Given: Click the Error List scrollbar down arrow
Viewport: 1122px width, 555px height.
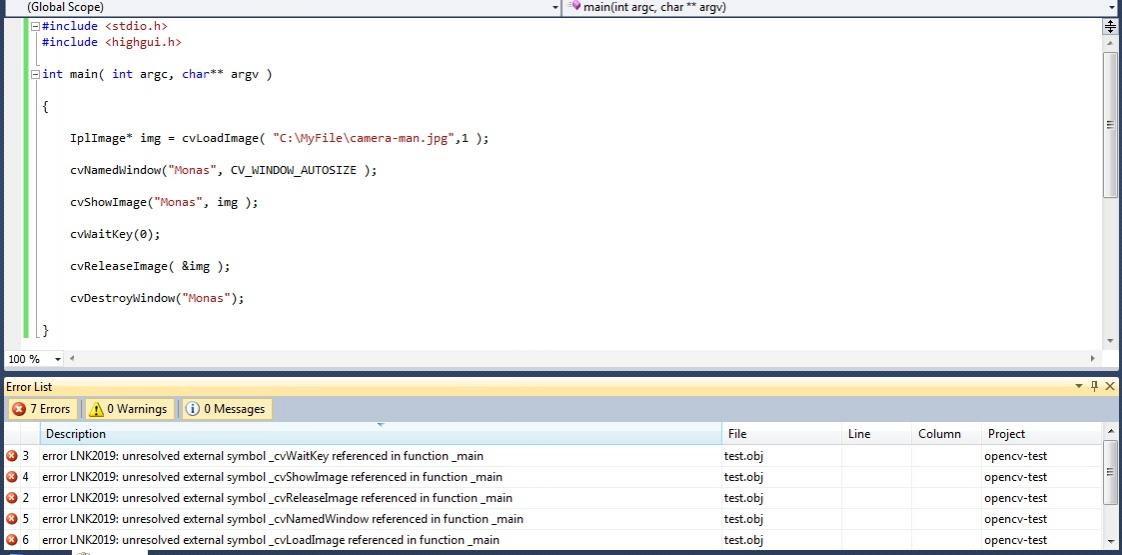Looking at the screenshot, I should click(x=1111, y=544).
